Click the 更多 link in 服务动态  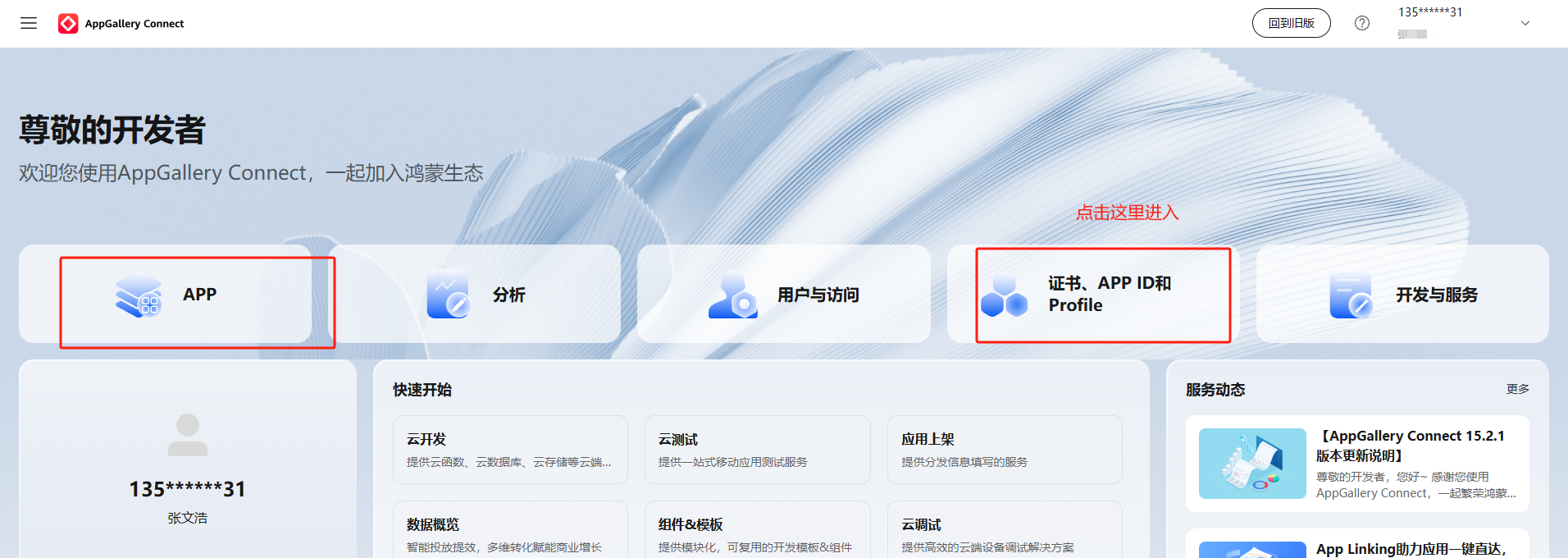click(1517, 389)
